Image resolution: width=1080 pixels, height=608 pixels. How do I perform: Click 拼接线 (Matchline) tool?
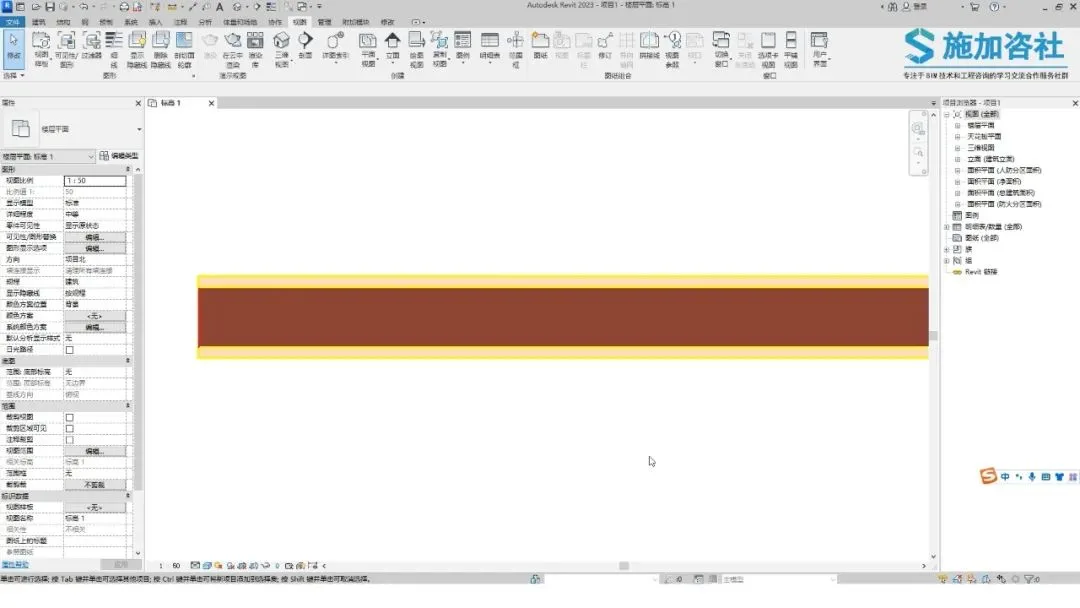coord(650,45)
